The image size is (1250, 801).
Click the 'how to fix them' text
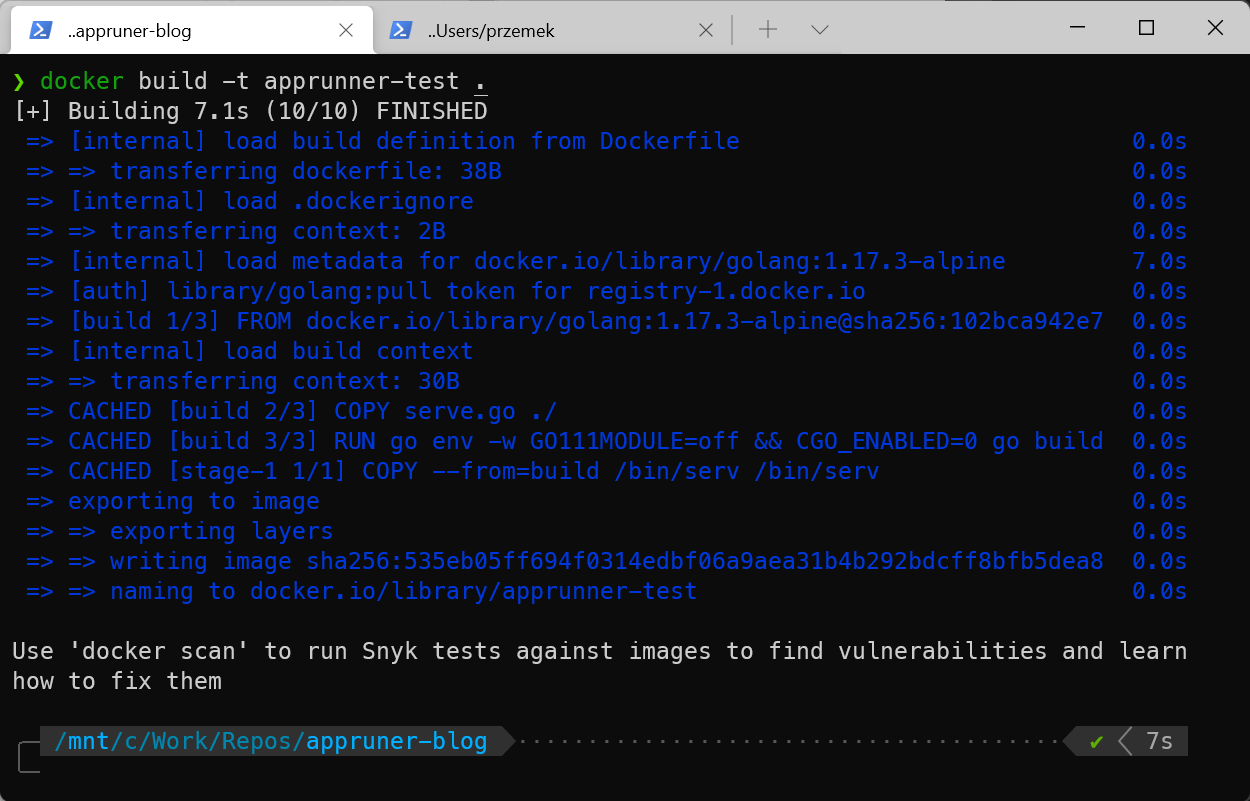pos(117,681)
